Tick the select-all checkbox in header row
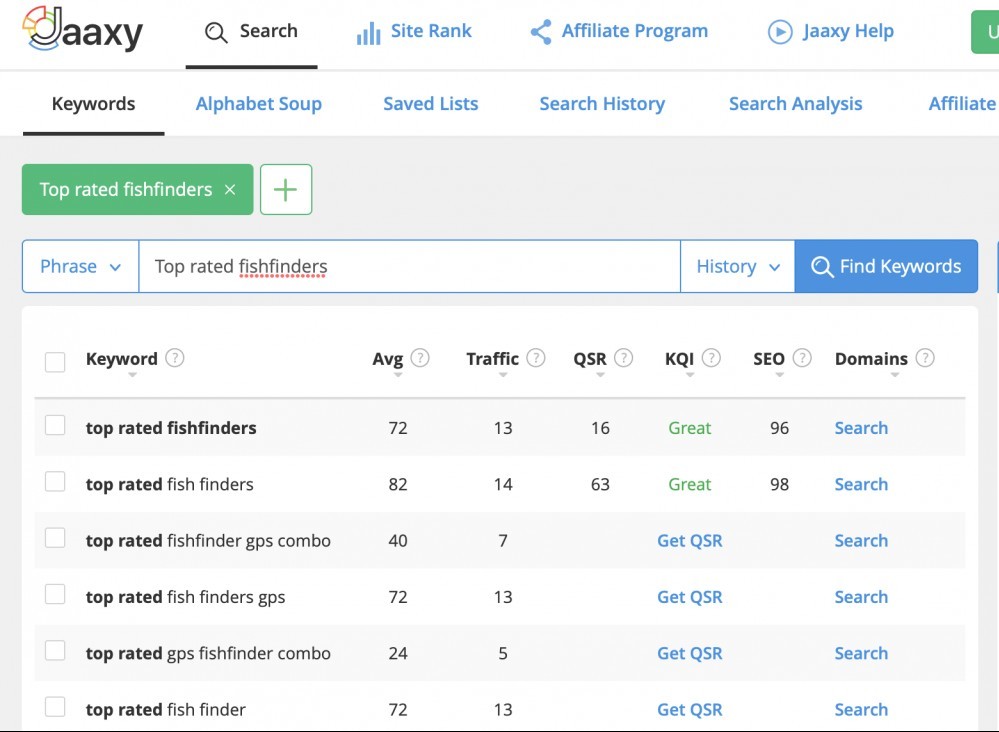The width and height of the screenshot is (999, 732). (x=55, y=362)
